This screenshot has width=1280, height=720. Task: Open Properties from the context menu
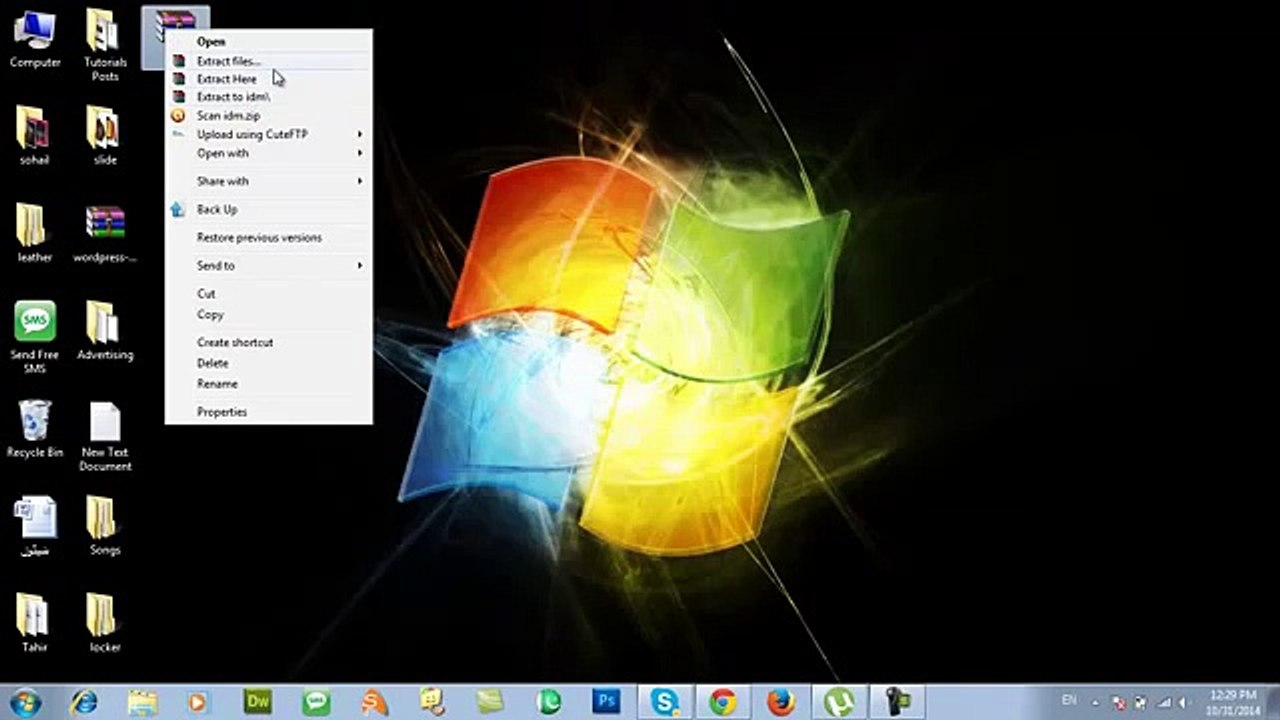point(269,412)
